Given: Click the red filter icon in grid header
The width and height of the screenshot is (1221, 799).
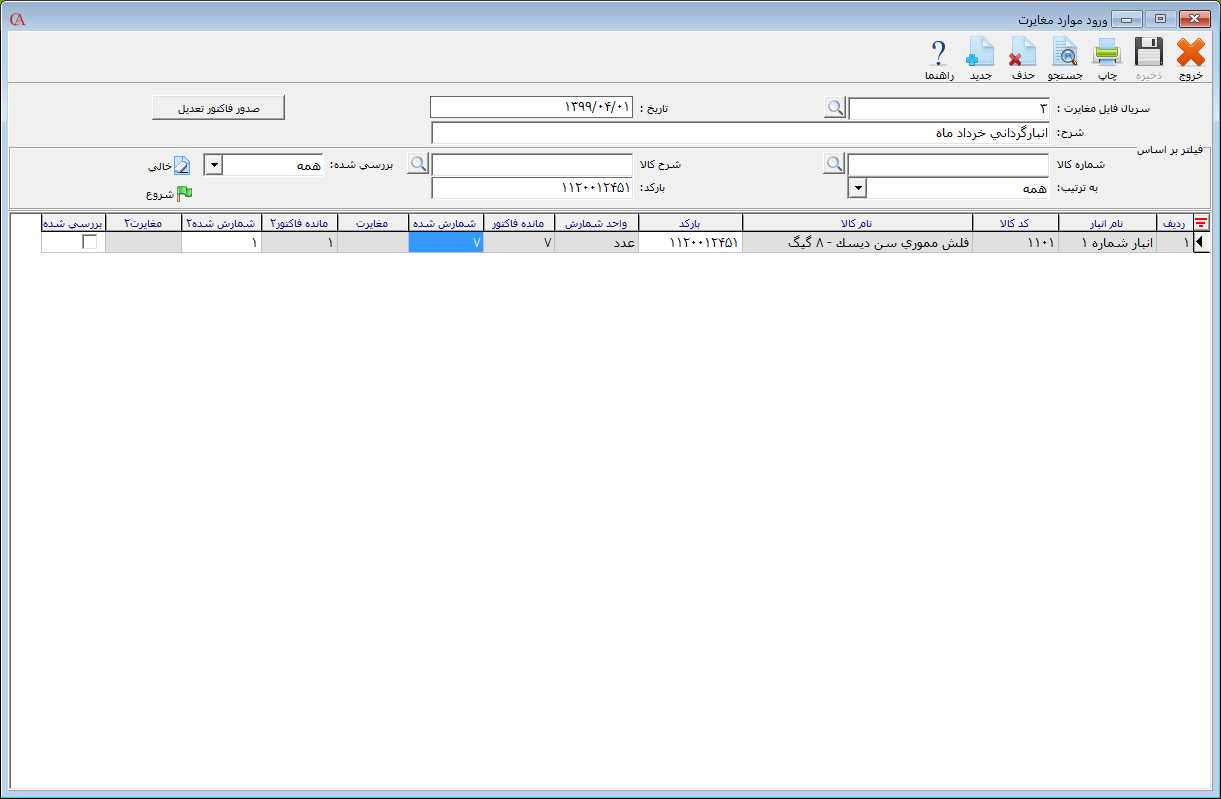Looking at the screenshot, I should coord(1201,223).
